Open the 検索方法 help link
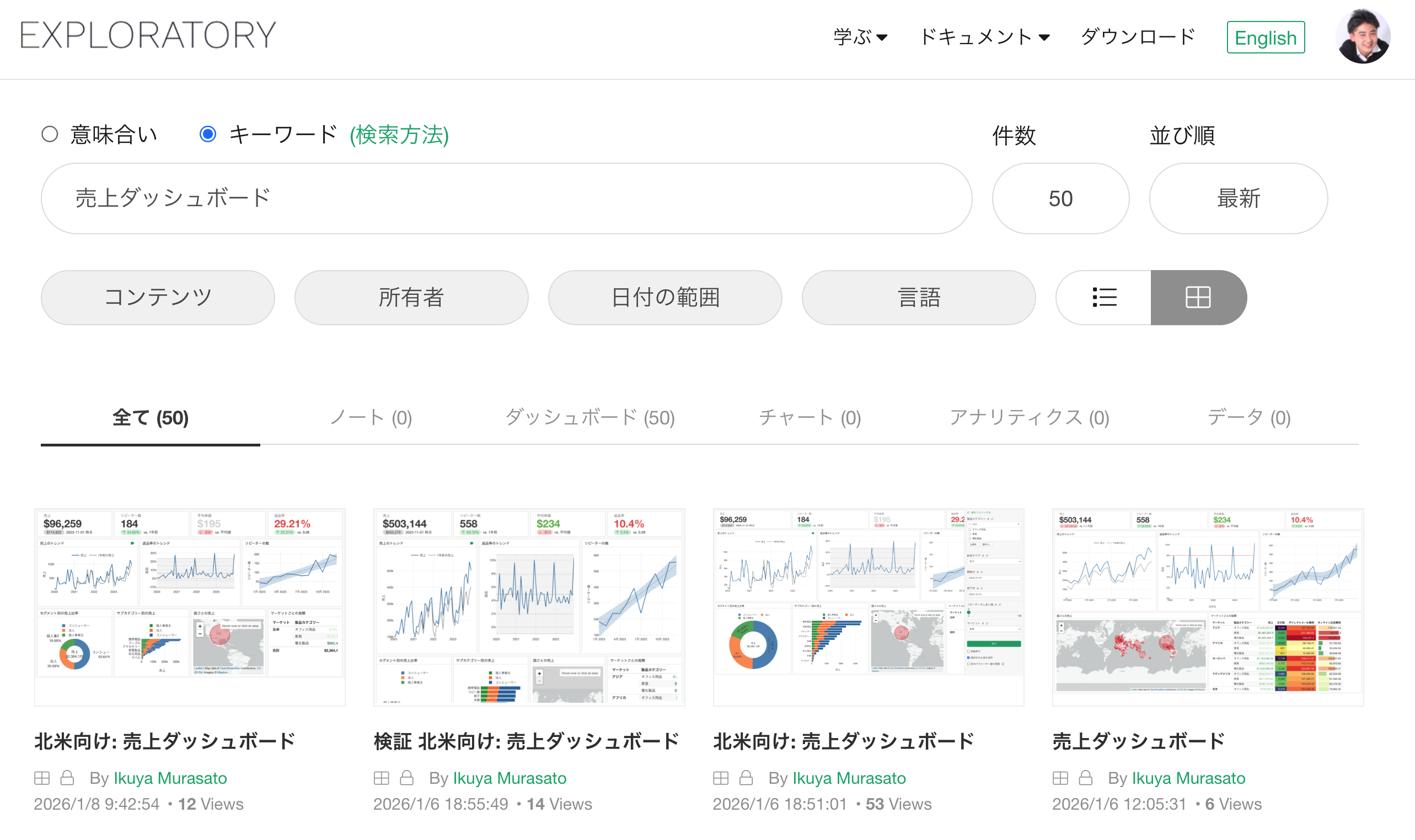Viewport: 1415px width, 840px height. coord(399,134)
